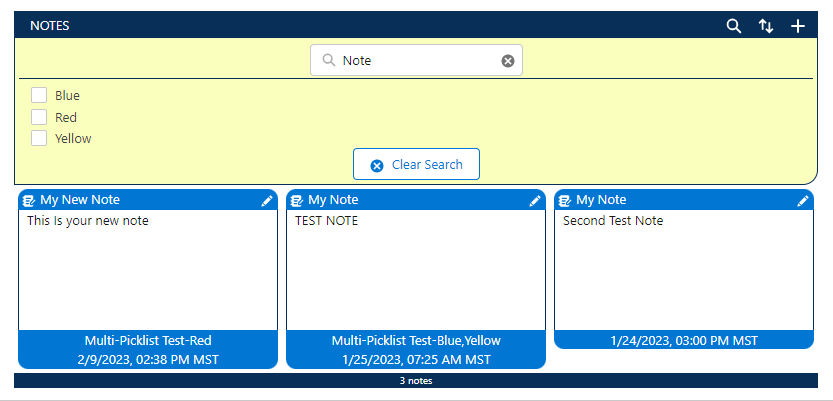Click note icon on Second Test Note header
Image resolution: width=833 pixels, height=401 pixels.
565,201
